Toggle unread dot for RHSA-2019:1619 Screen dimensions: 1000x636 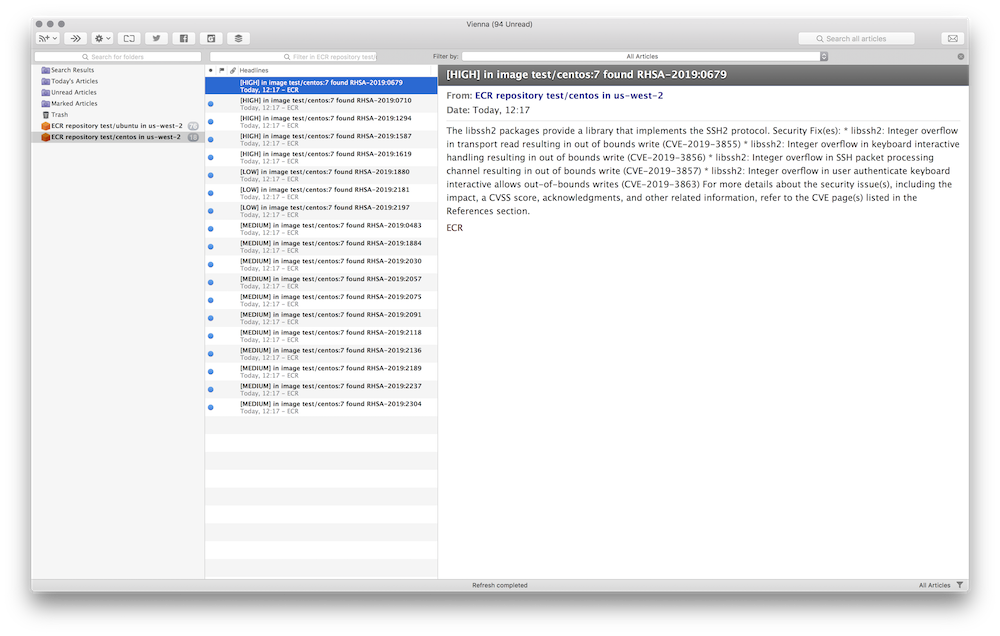point(210,158)
